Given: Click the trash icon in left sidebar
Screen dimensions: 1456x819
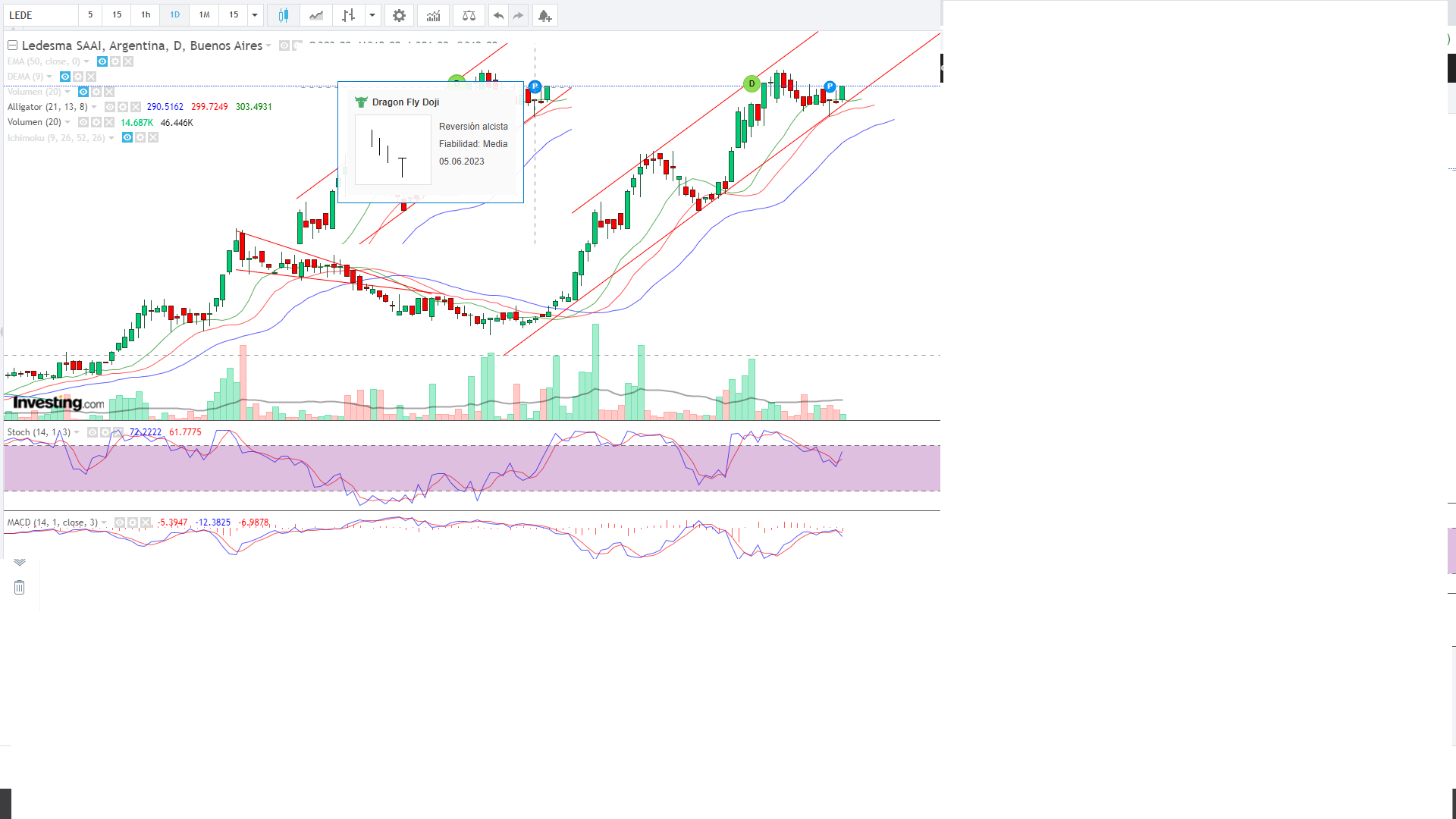Looking at the screenshot, I should coord(19,588).
